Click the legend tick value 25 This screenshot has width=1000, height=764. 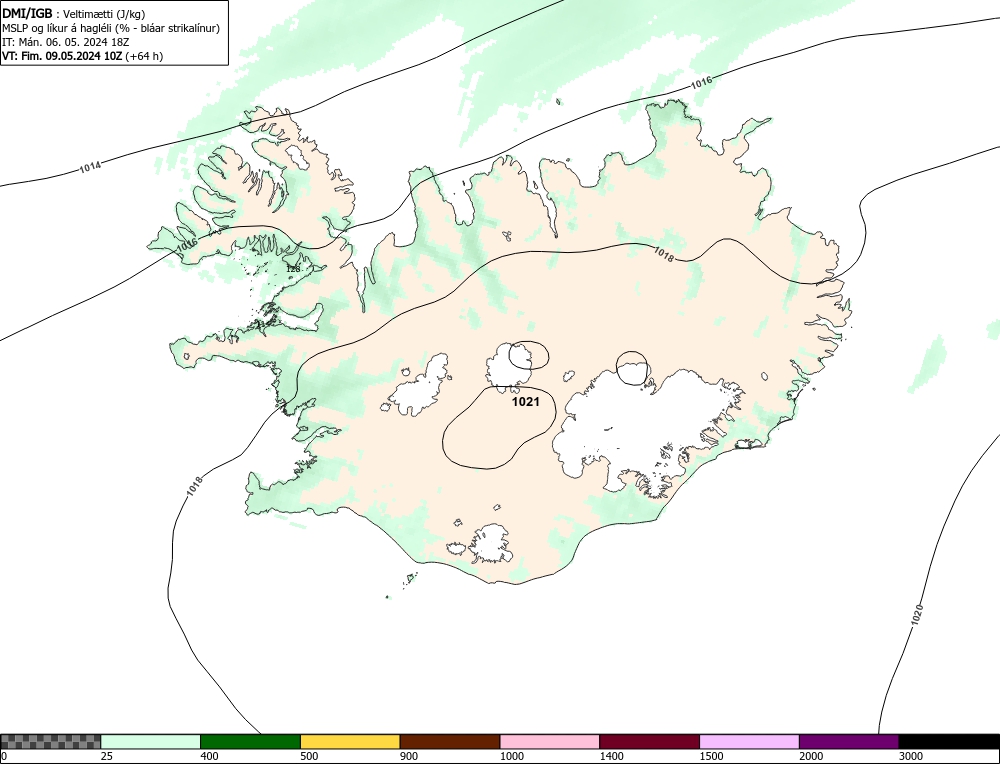[107, 756]
